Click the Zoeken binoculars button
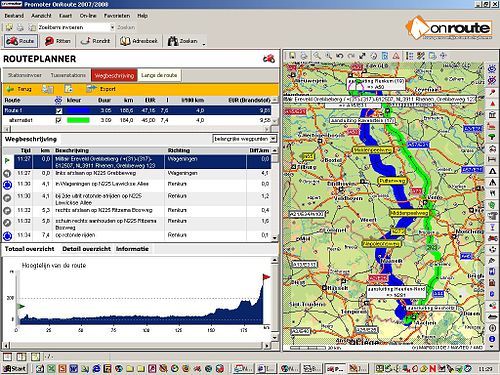The width and height of the screenshot is (500, 375). pyautogui.click(x=183, y=41)
